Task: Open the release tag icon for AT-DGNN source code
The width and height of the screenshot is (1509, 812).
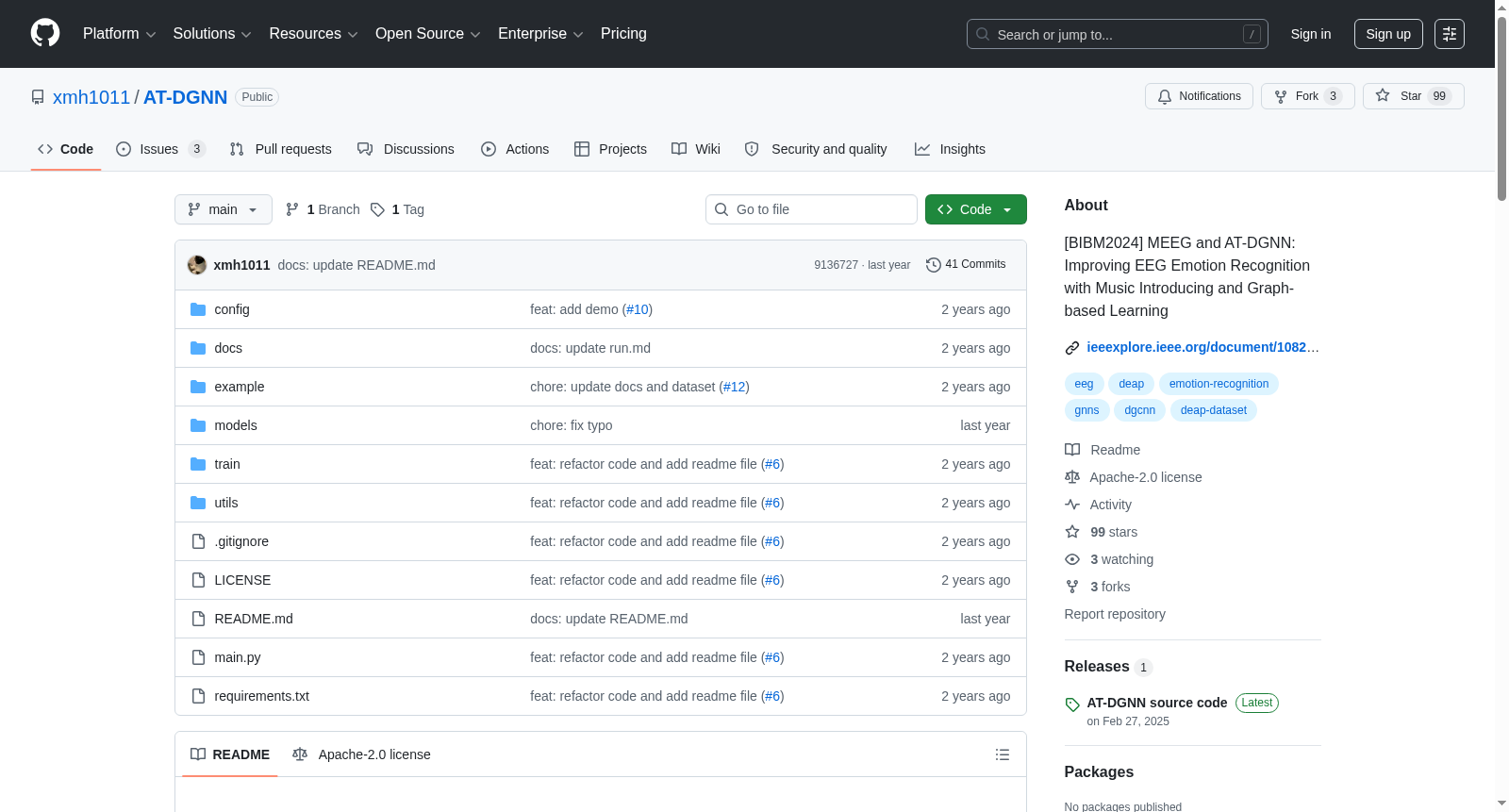Action: [1072, 704]
